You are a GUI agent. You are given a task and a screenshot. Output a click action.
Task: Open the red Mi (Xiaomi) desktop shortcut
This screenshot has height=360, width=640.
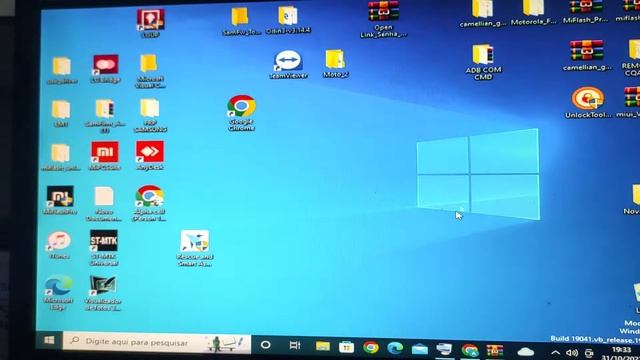105,156
